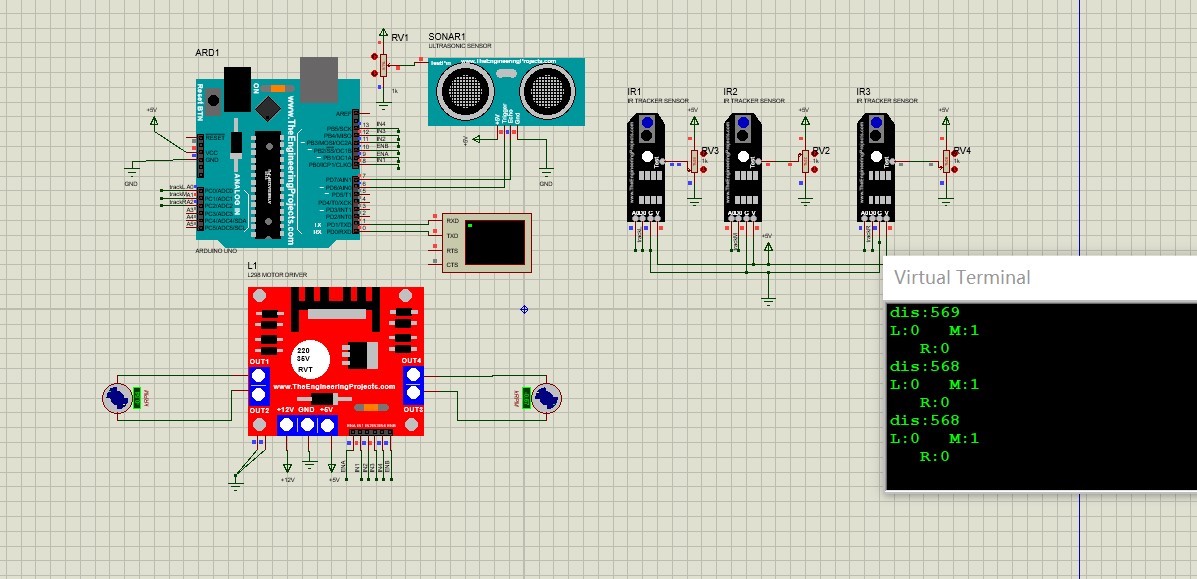
Task: Select the RV2 potentiometer resistor body
Action: (x=805, y=162)
